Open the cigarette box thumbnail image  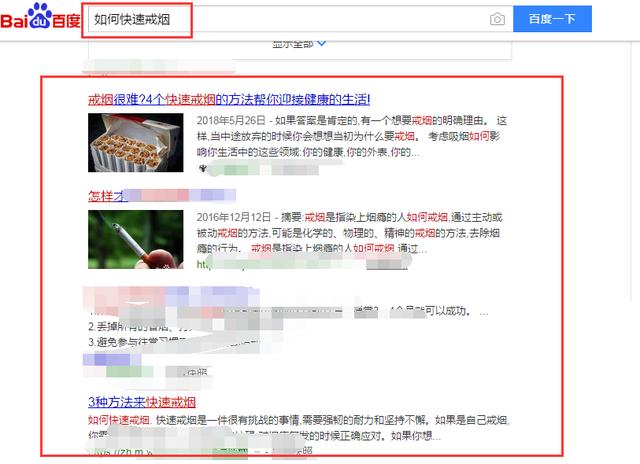point(136,143)
